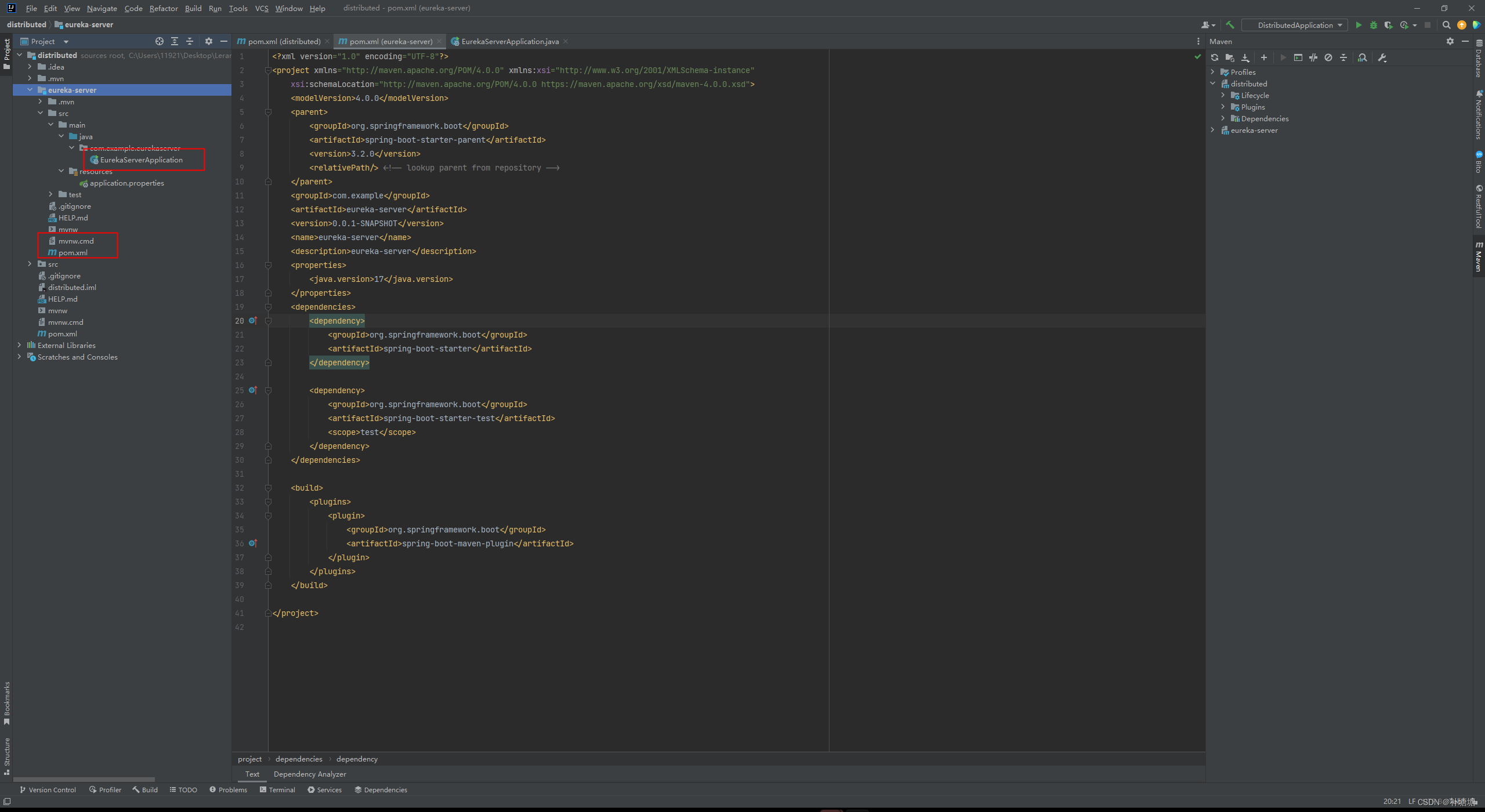Click the Build project hammer icon
This screenshot has width=1485, height=812.
1230,25
